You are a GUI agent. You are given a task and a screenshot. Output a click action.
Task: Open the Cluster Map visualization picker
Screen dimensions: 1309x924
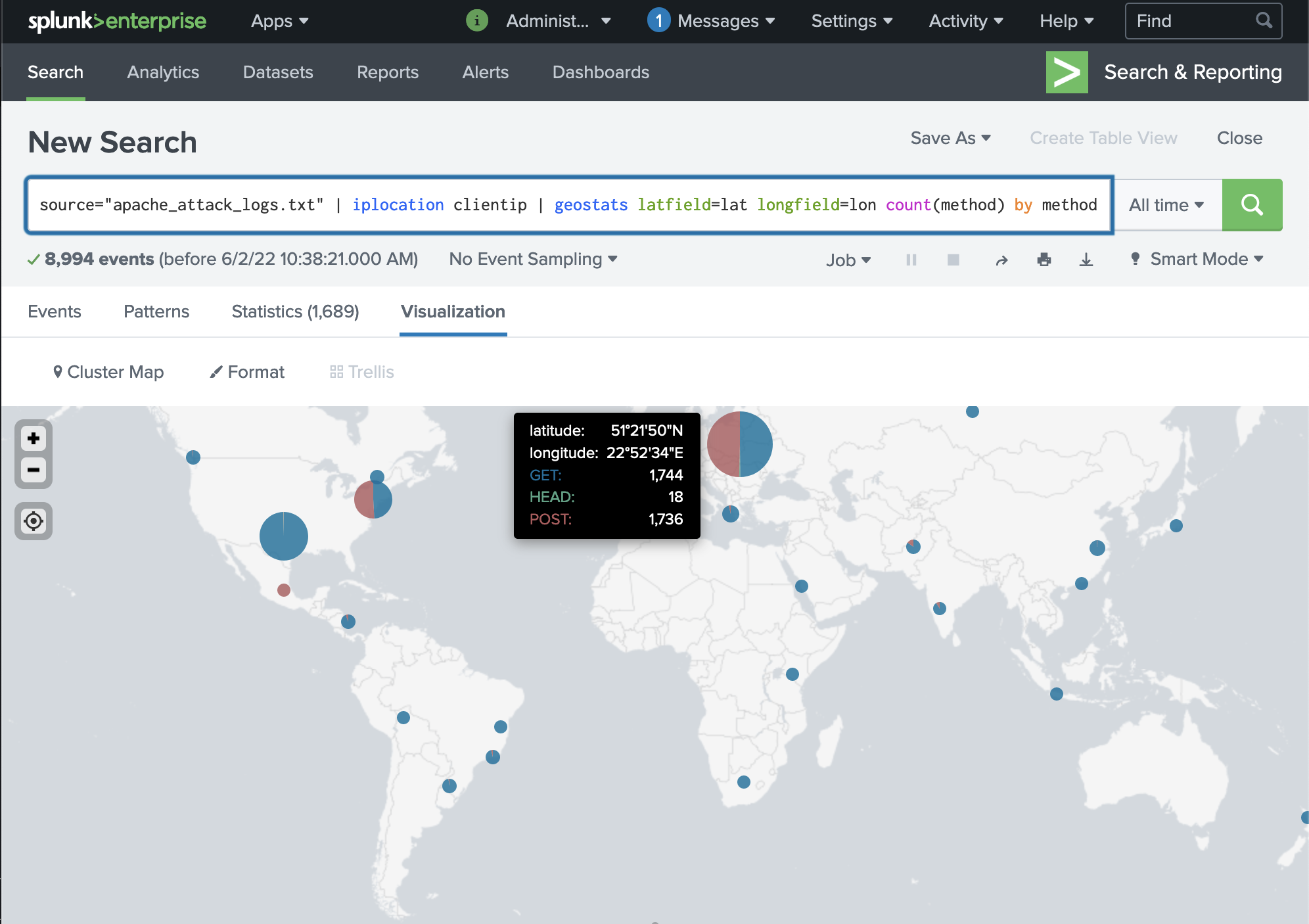click(x=108, y=372)
